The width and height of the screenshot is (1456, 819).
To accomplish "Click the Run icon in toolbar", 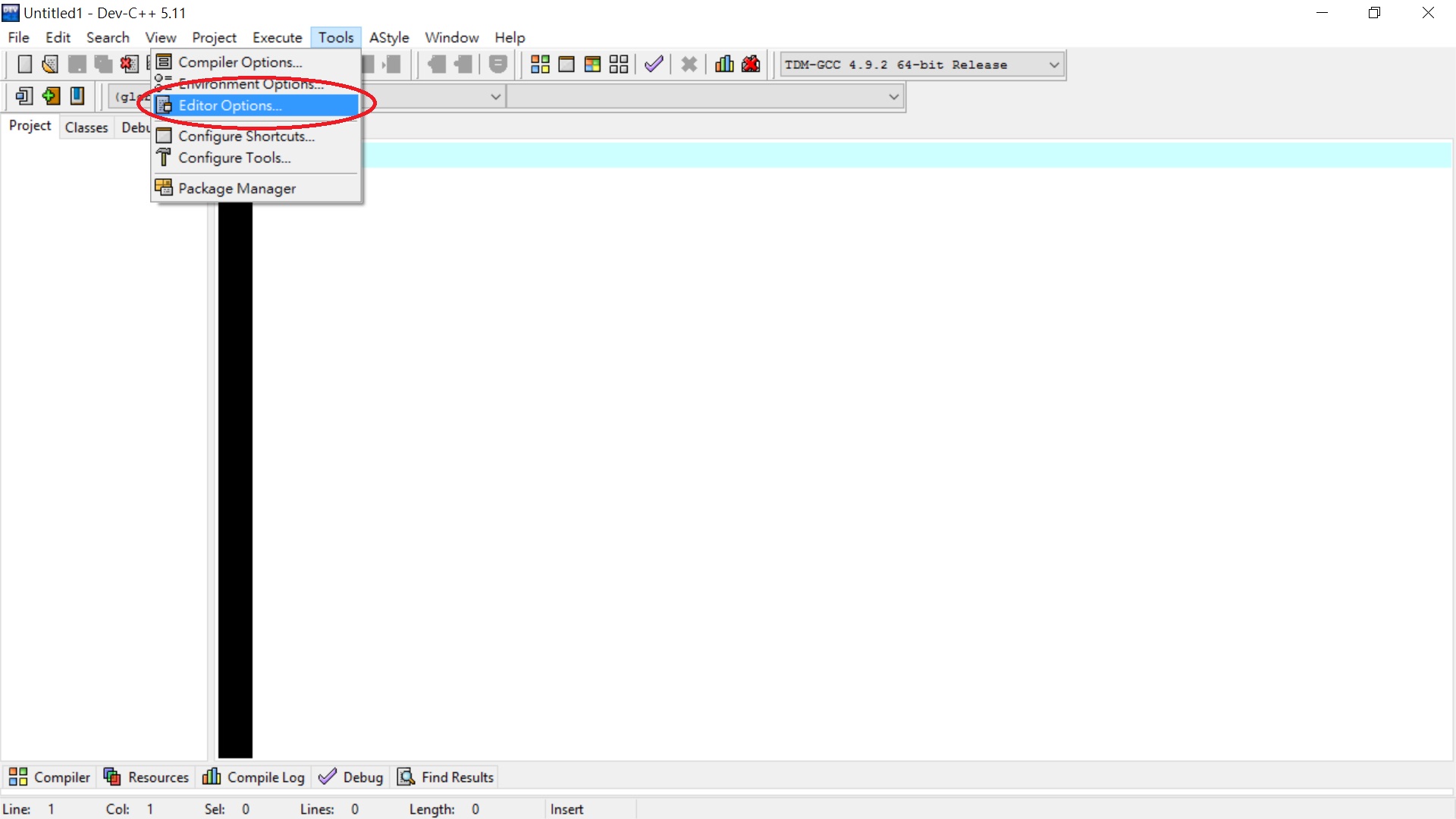I will [x=566, y=64].
